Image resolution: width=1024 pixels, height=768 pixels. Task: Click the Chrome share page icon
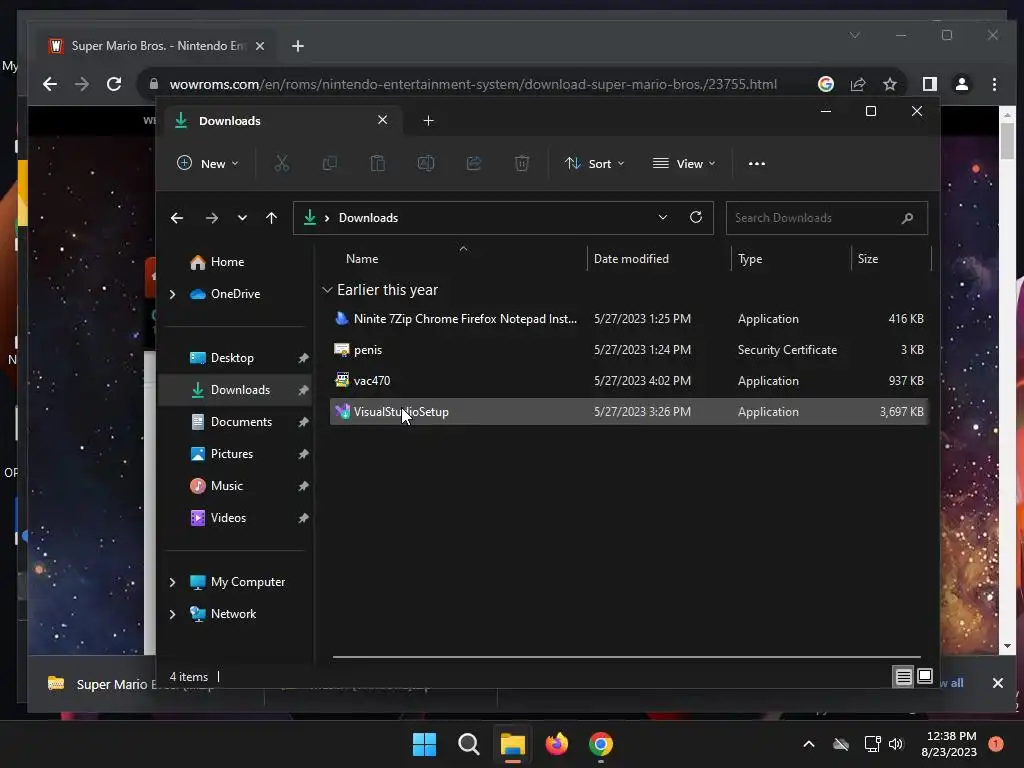coord(857,84)
